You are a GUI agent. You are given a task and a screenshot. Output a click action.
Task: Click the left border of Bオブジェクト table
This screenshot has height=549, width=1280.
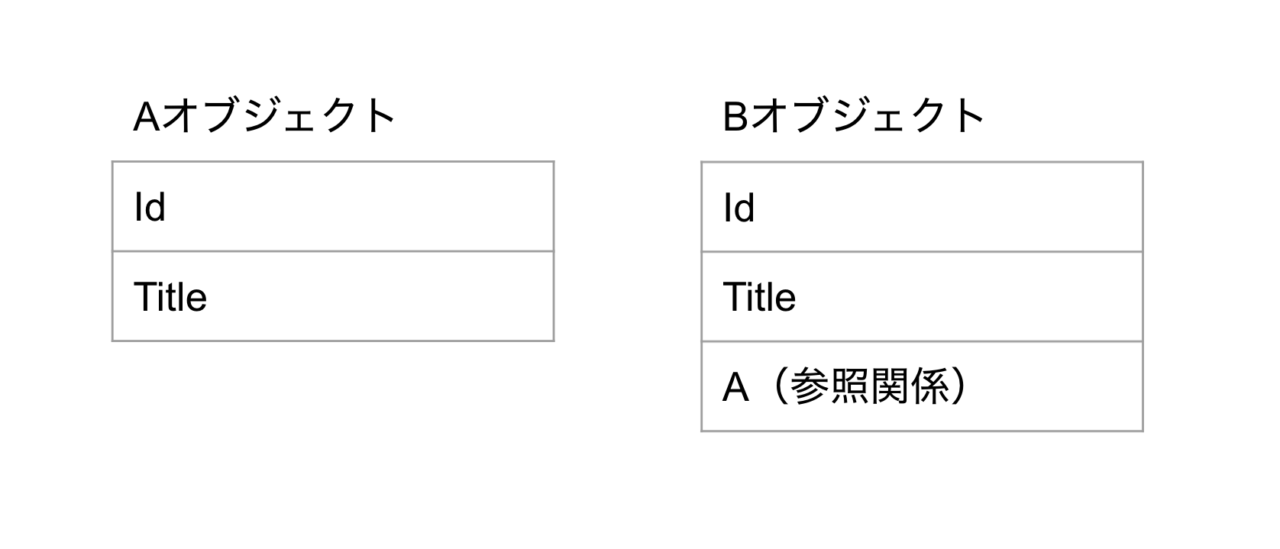[x=701, y=296]
